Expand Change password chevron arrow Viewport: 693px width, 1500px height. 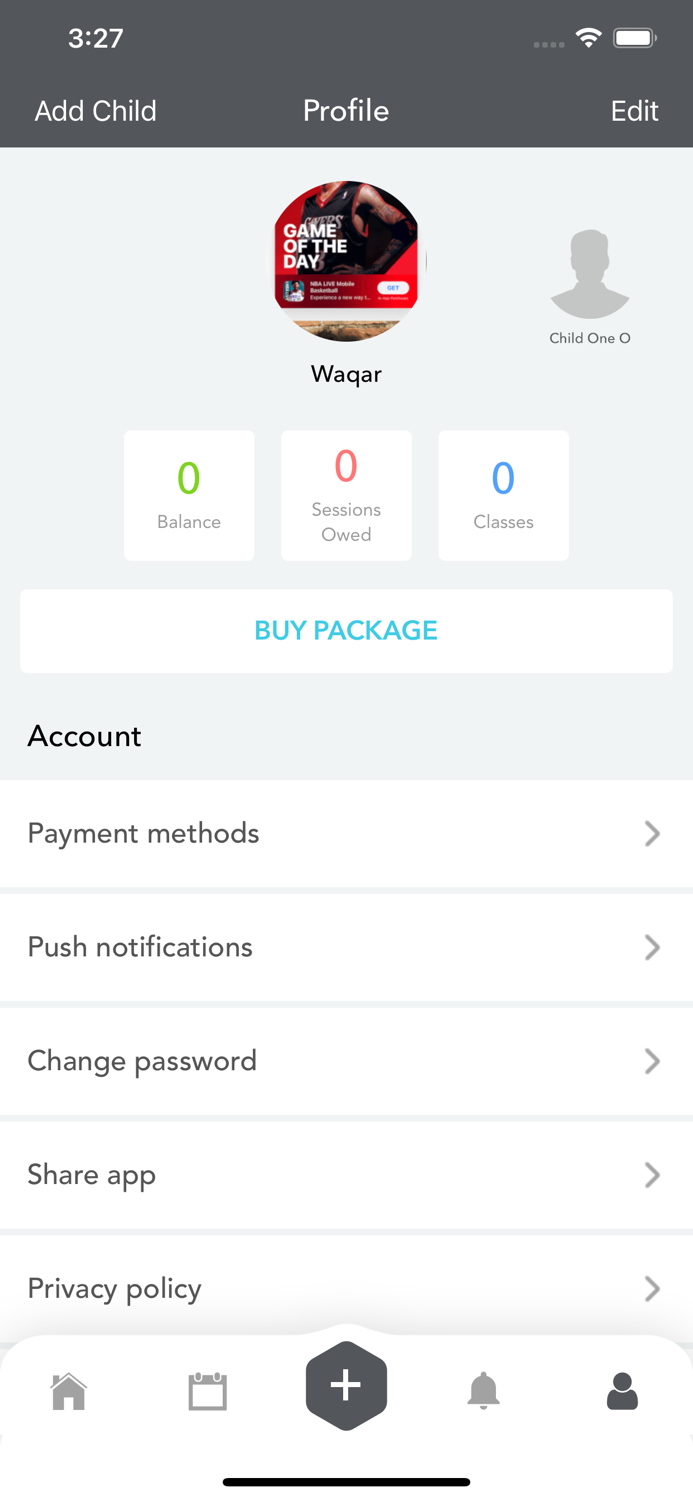(x=652, y=1061)
